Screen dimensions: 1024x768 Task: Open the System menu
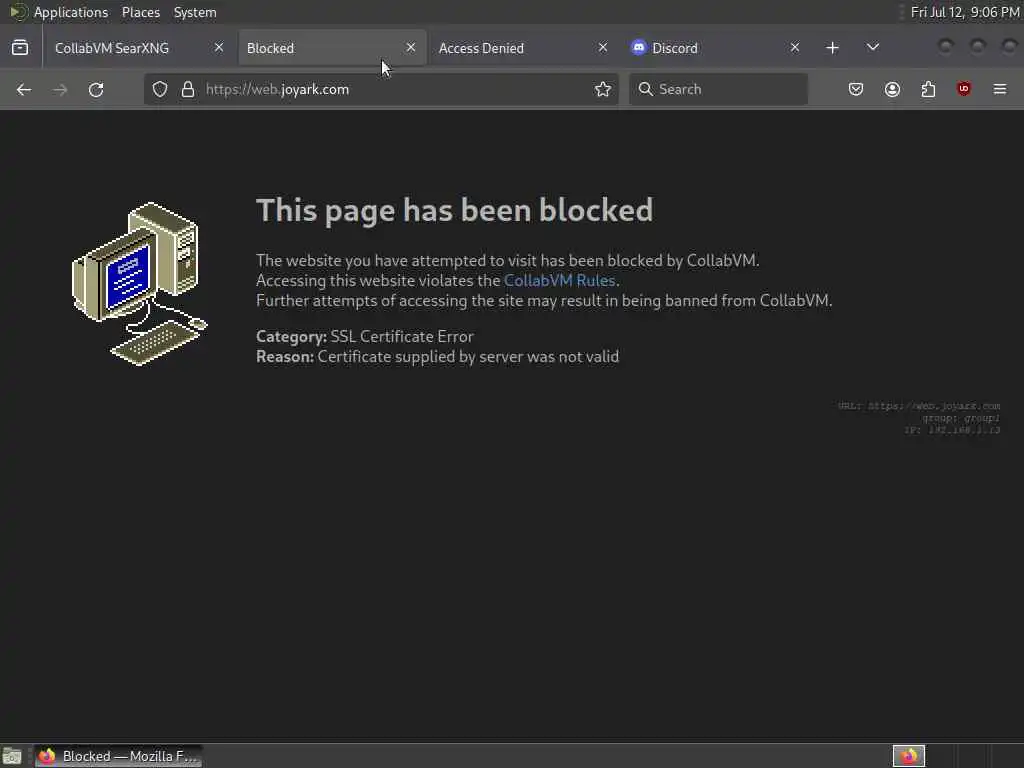pyautogui.click(x=195, y=12)
